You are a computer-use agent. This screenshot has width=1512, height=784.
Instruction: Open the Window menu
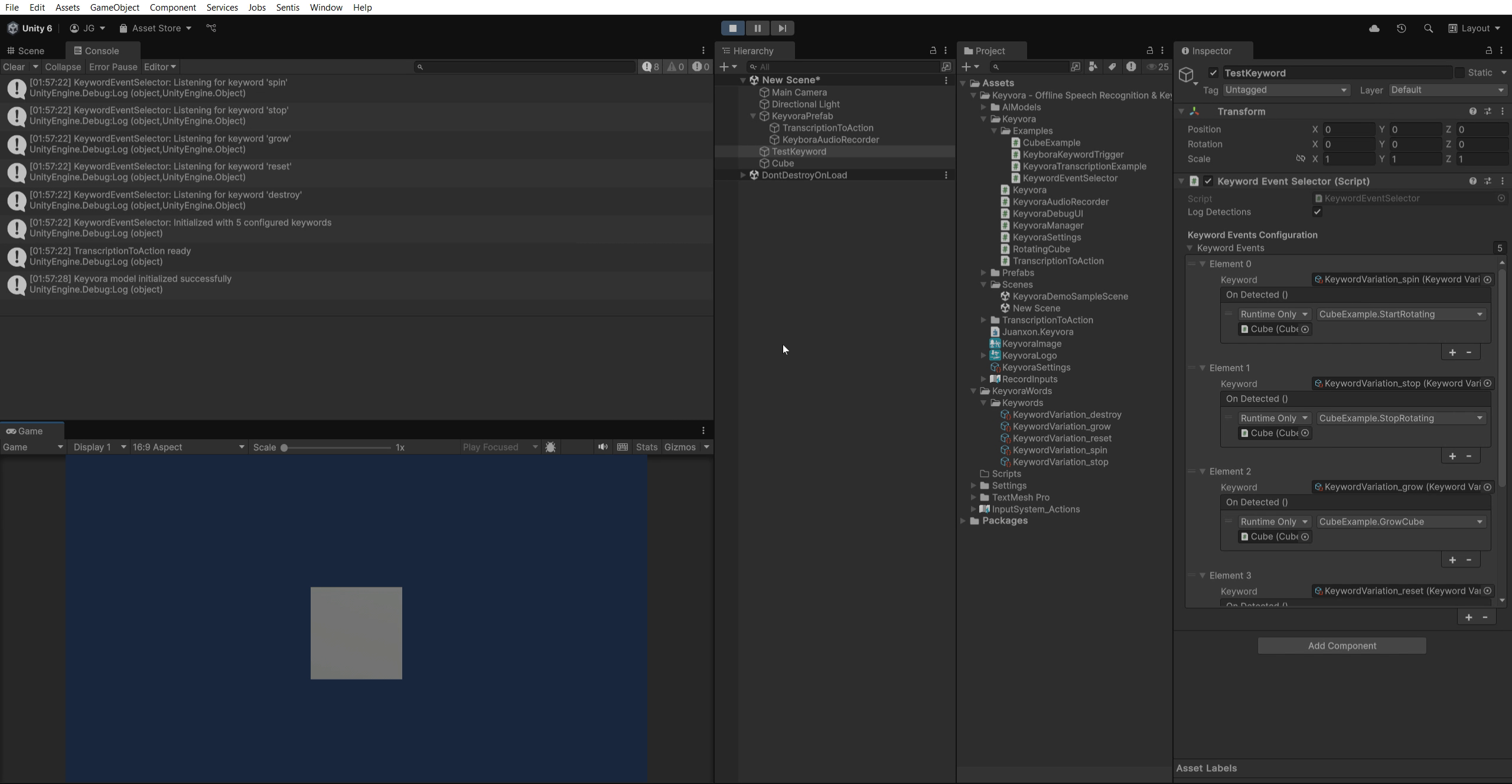pos(326,8)
